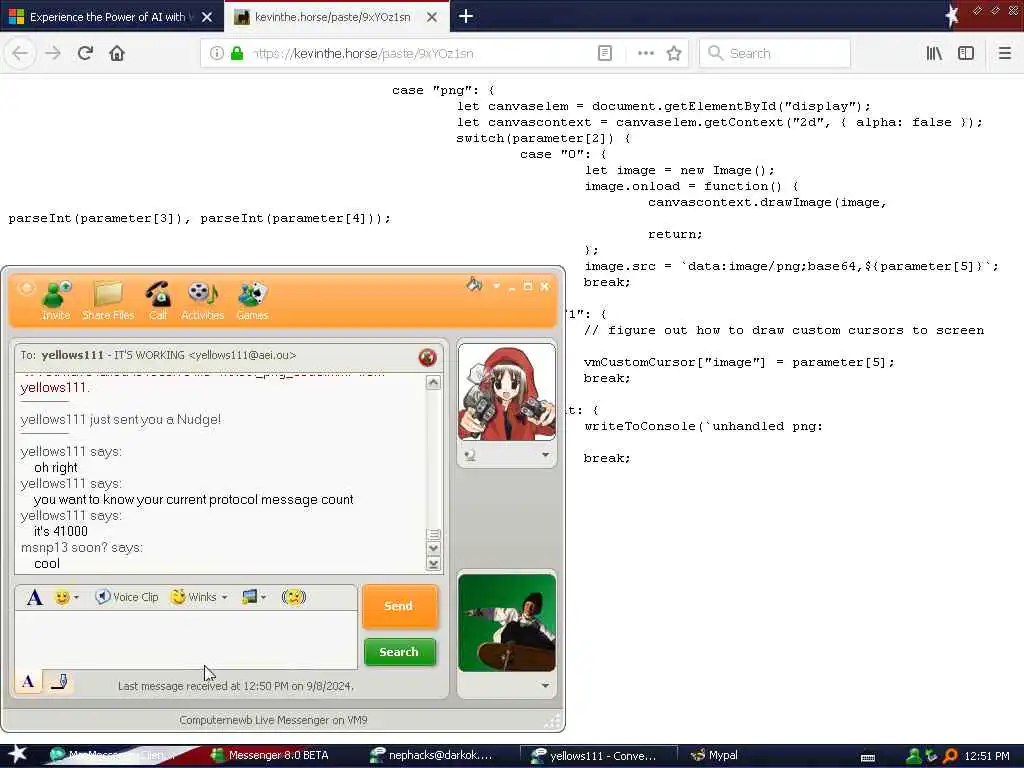Close the Experience the Power of AI tab
1024x768 pixels.
point(207,17)
